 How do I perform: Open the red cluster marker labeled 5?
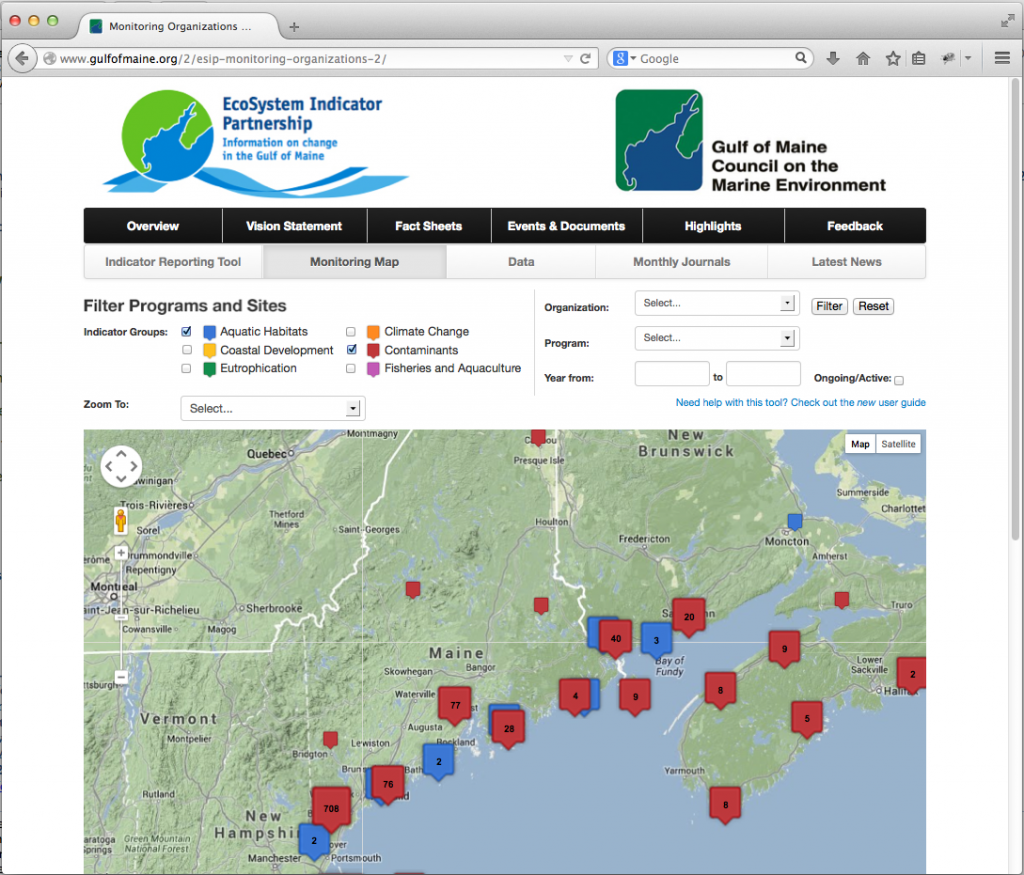[807, 719]
